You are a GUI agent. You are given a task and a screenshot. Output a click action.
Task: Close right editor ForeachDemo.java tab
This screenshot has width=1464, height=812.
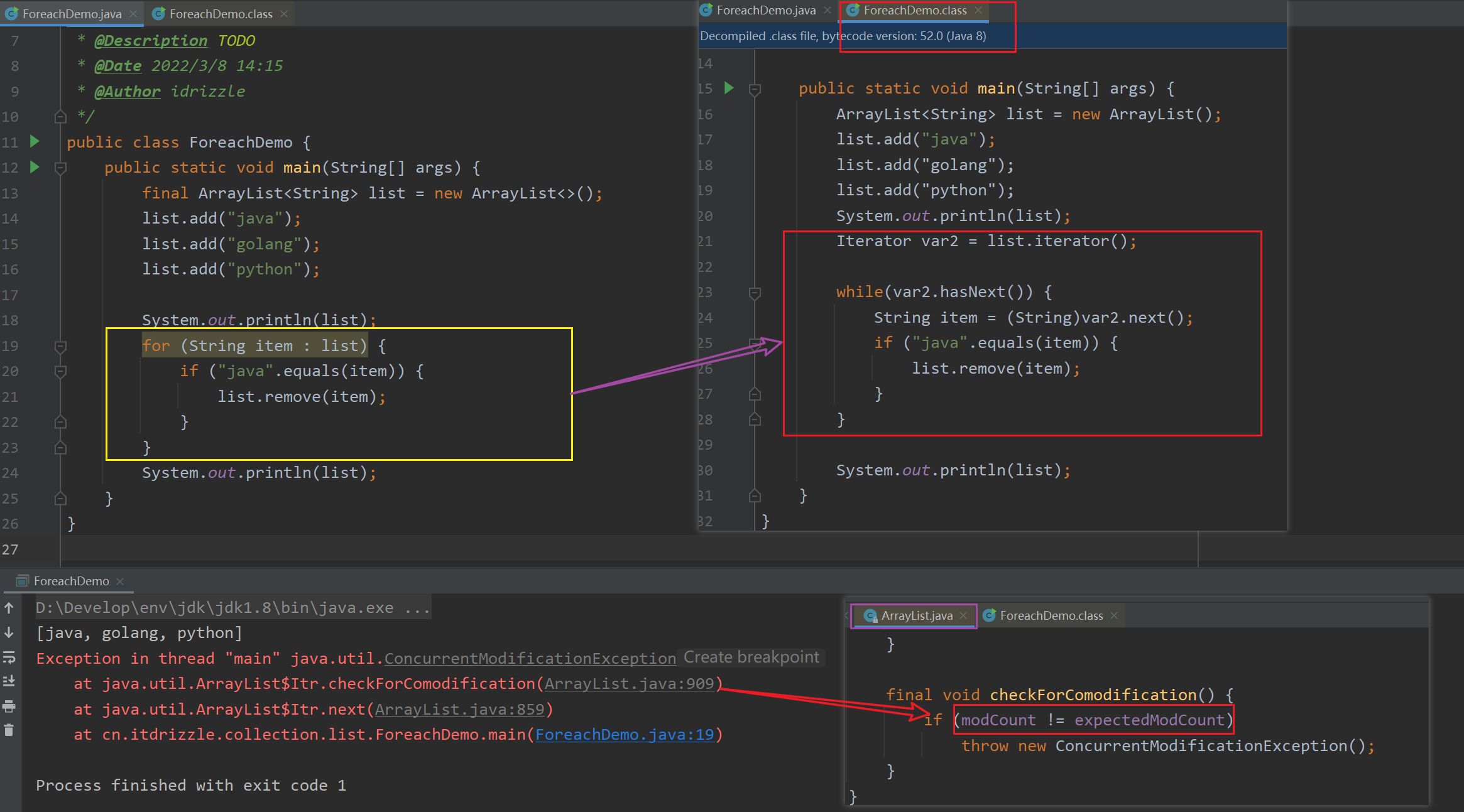click(x=828, y=10)
